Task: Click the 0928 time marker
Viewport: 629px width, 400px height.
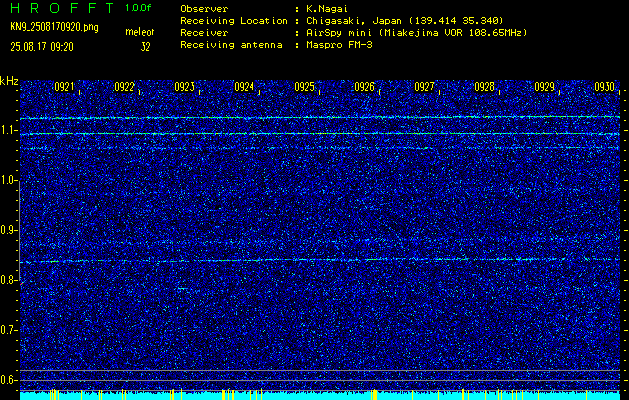Action: [x=484, y=87]
